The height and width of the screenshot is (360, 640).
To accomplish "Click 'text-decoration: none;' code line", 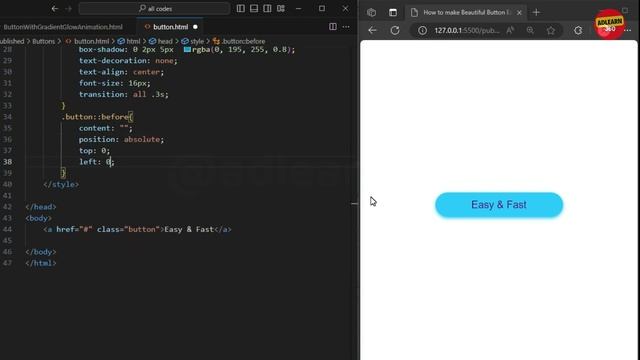I will [128, 60].
